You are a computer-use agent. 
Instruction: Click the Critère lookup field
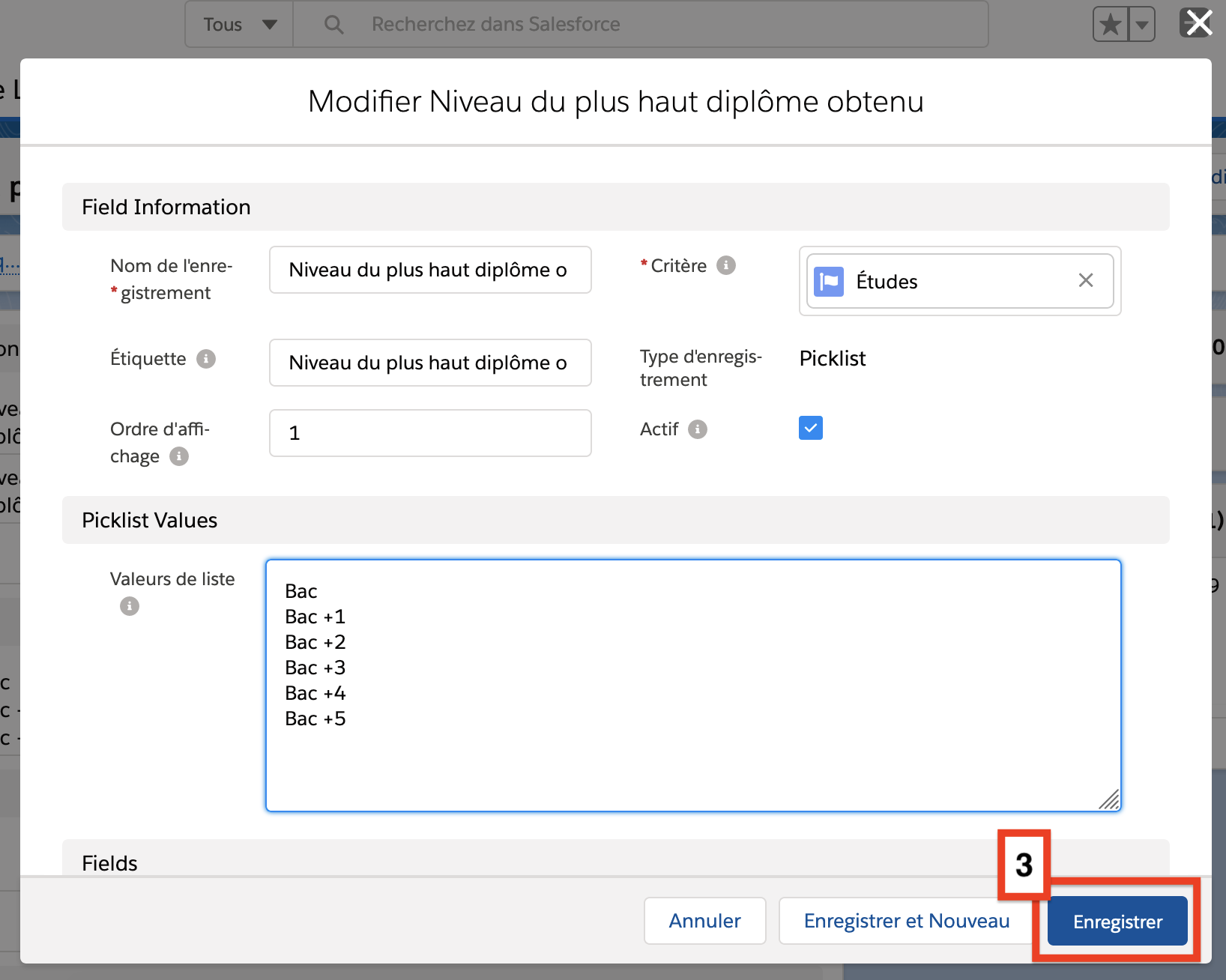pos(959,281)
